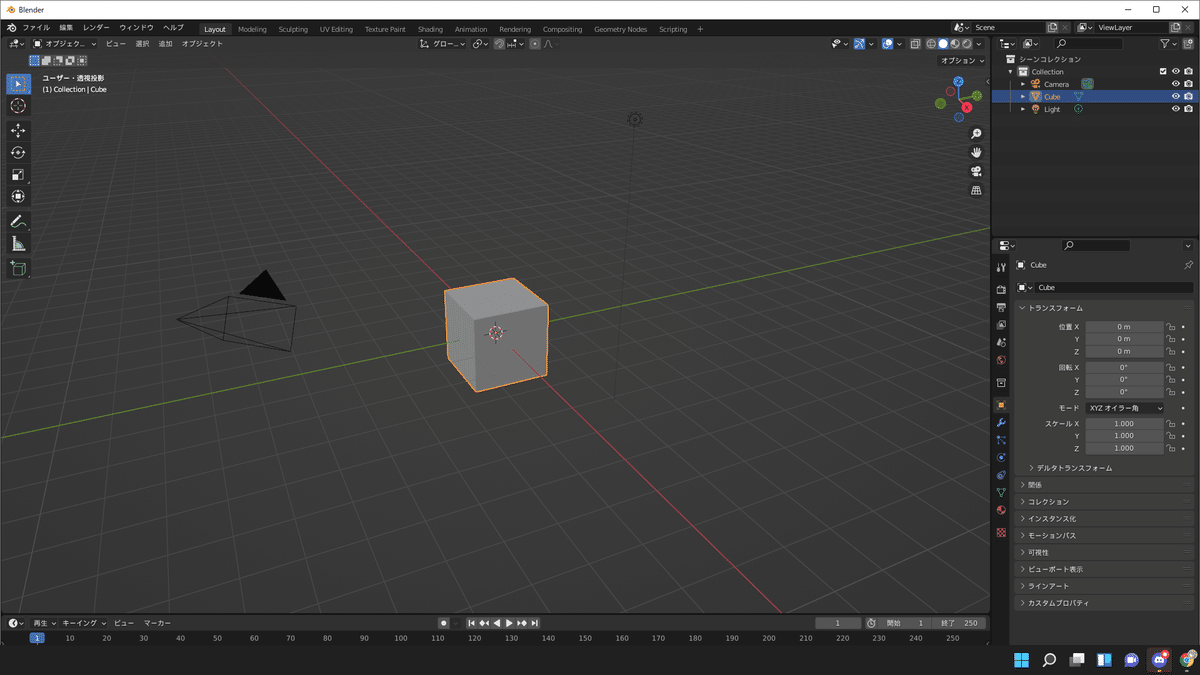Open the Output properties tab

[1001, 307]
